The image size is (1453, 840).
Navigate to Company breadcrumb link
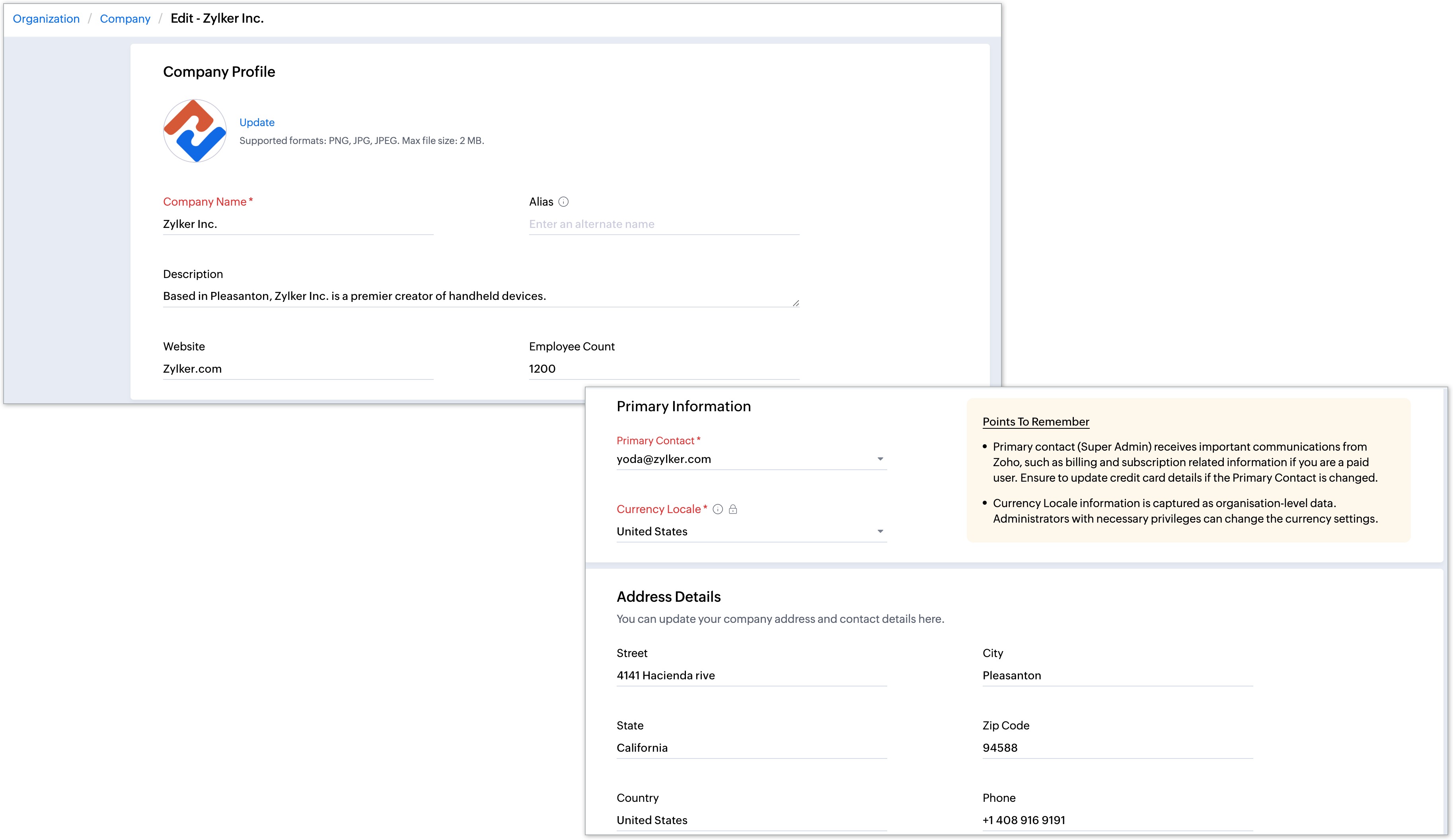click(125, 18)
